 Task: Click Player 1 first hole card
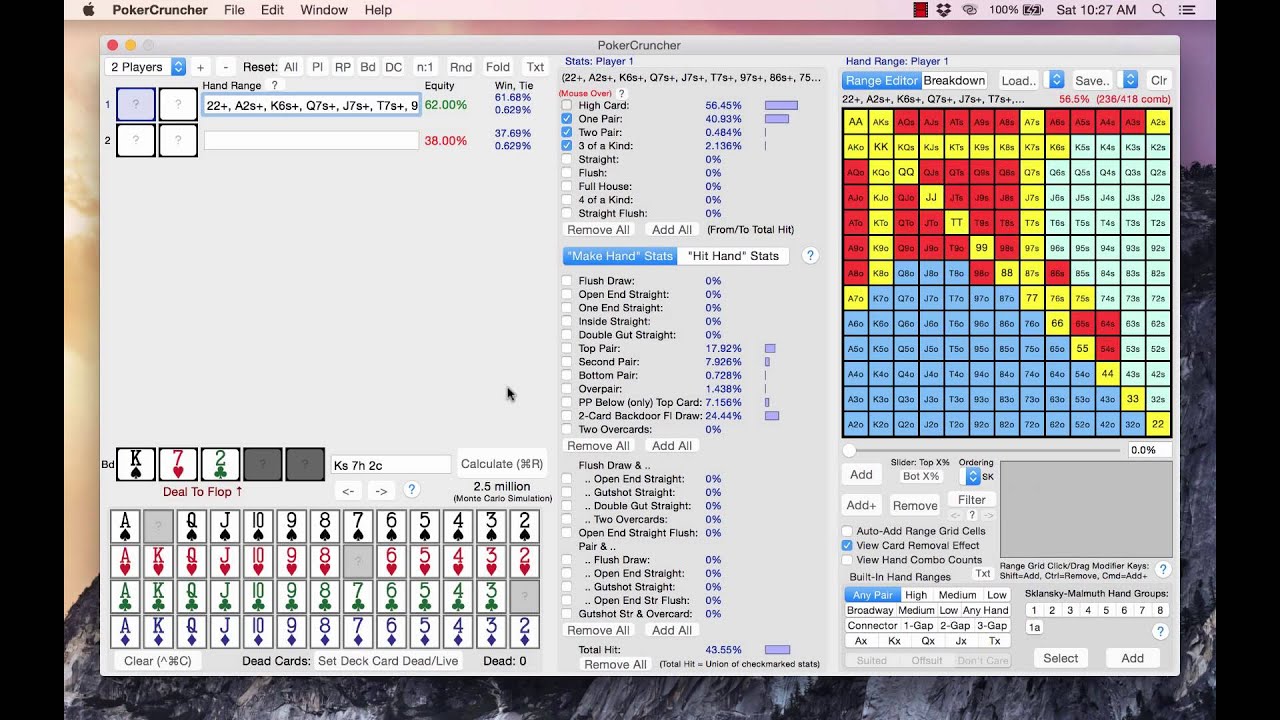[x=136, y=105]
